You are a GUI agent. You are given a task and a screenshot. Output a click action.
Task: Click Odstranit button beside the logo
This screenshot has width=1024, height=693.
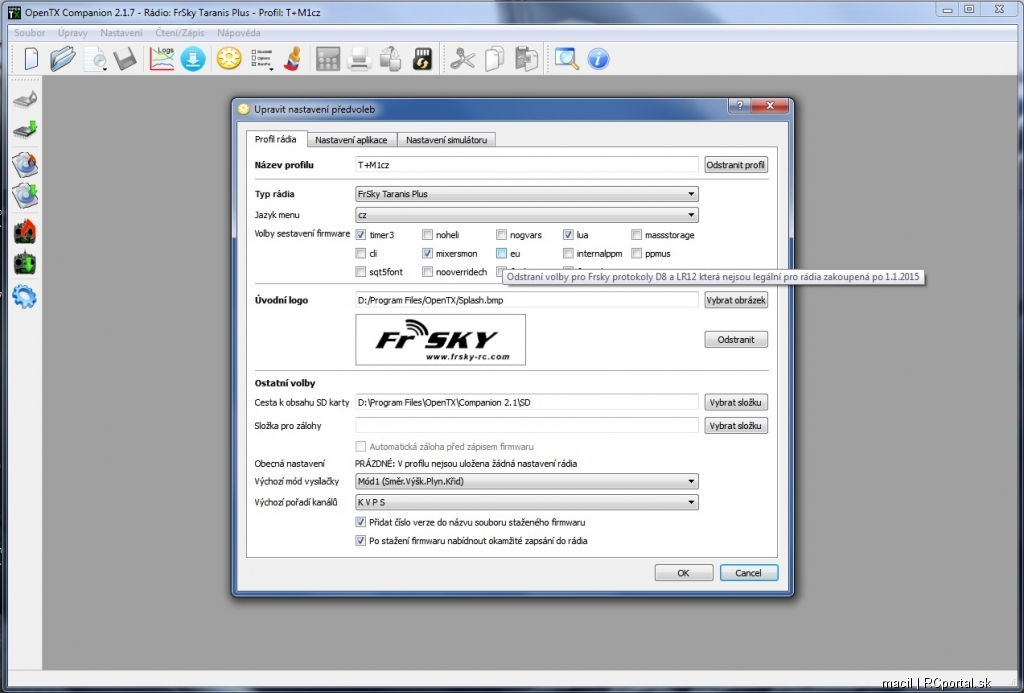pos(736,340)
